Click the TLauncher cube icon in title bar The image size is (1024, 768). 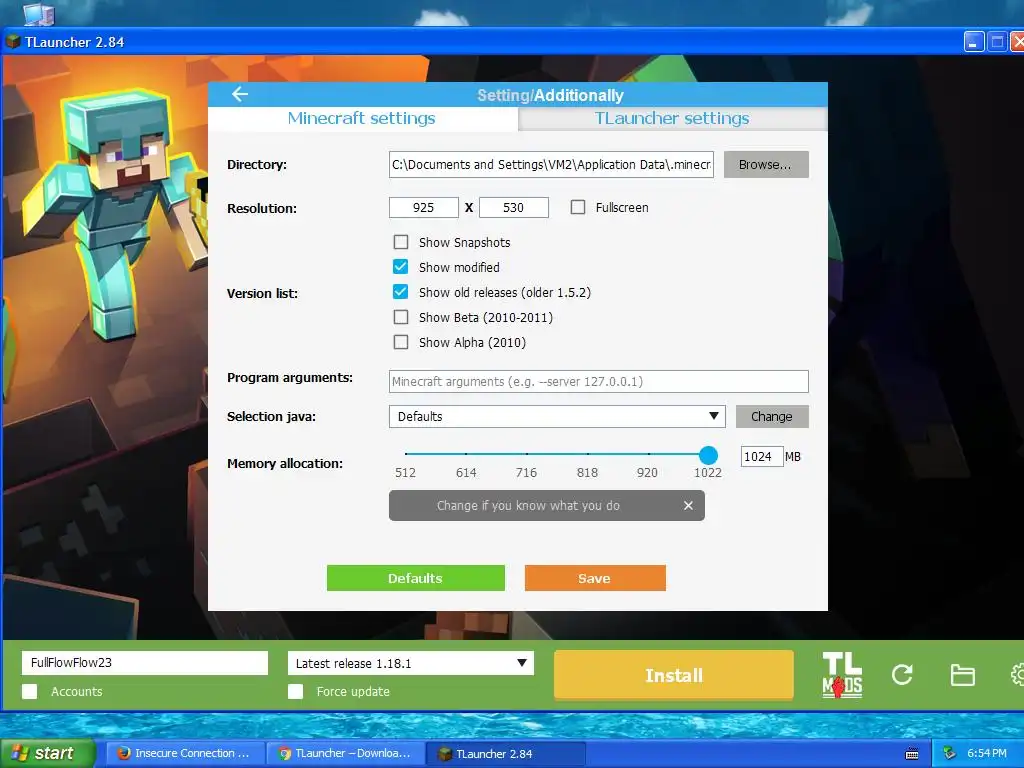coord(13,42)
